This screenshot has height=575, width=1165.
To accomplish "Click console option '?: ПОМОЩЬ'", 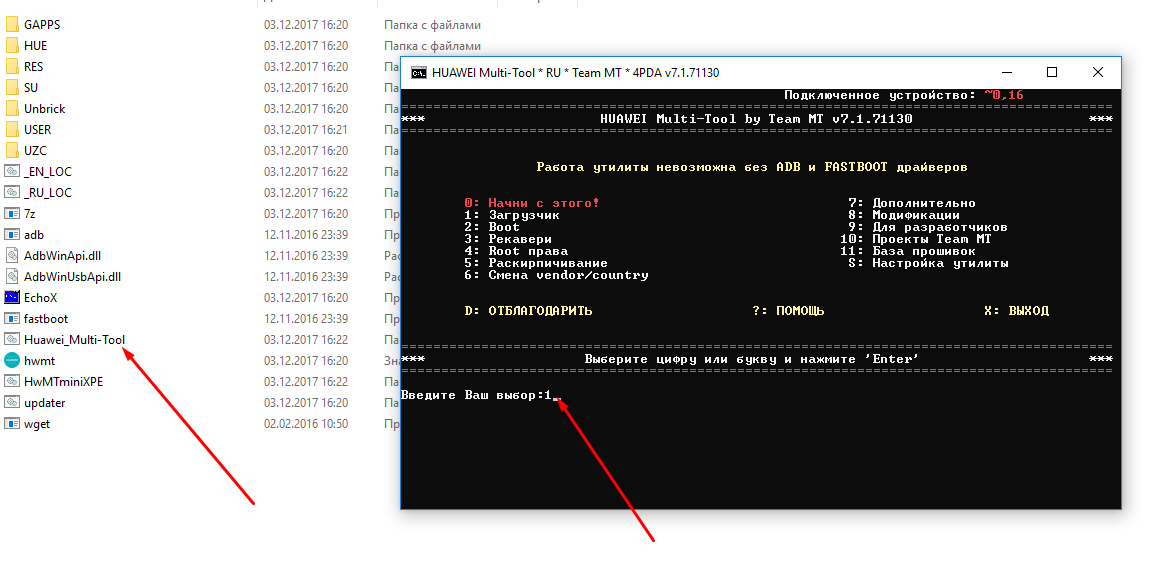I will coord(788,311).
